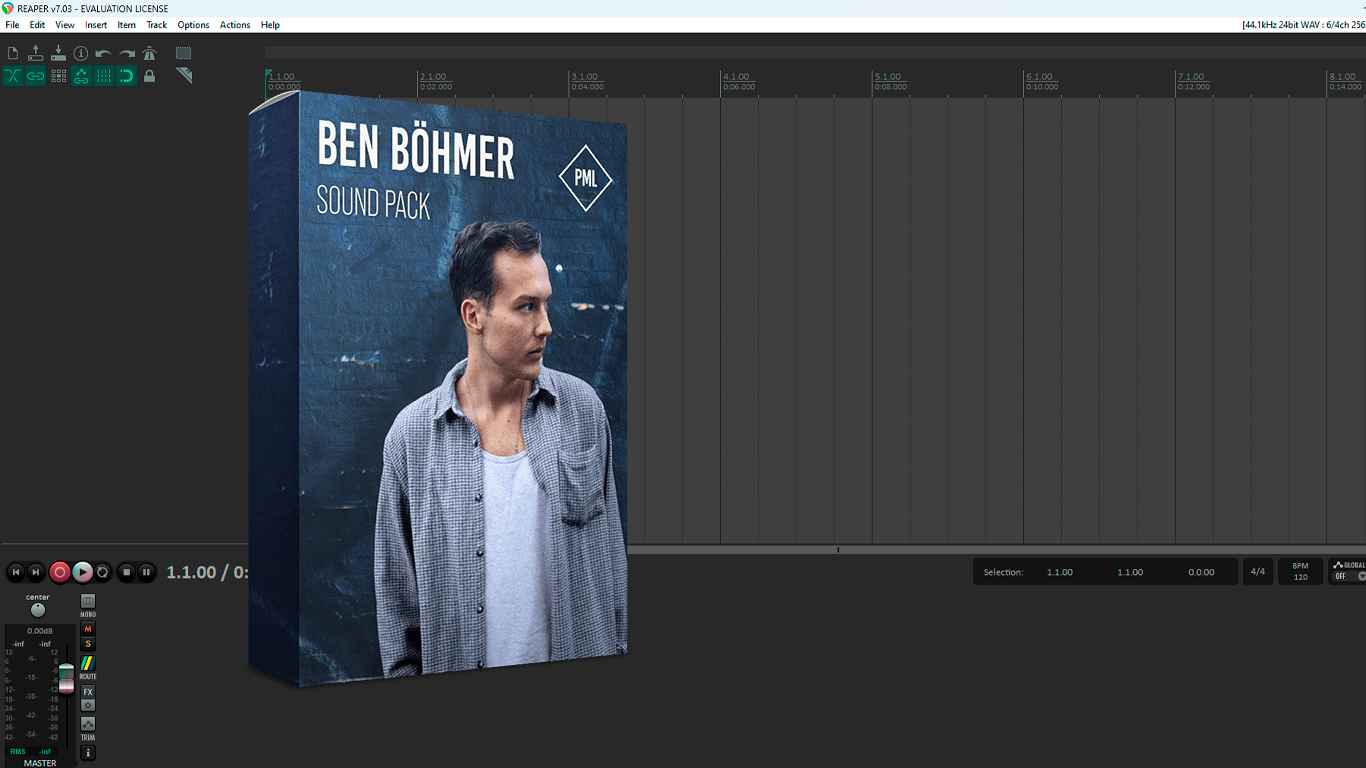Open the File menu
The image size is (1366, 768).
pyautogui.click(x=12, y=25)
